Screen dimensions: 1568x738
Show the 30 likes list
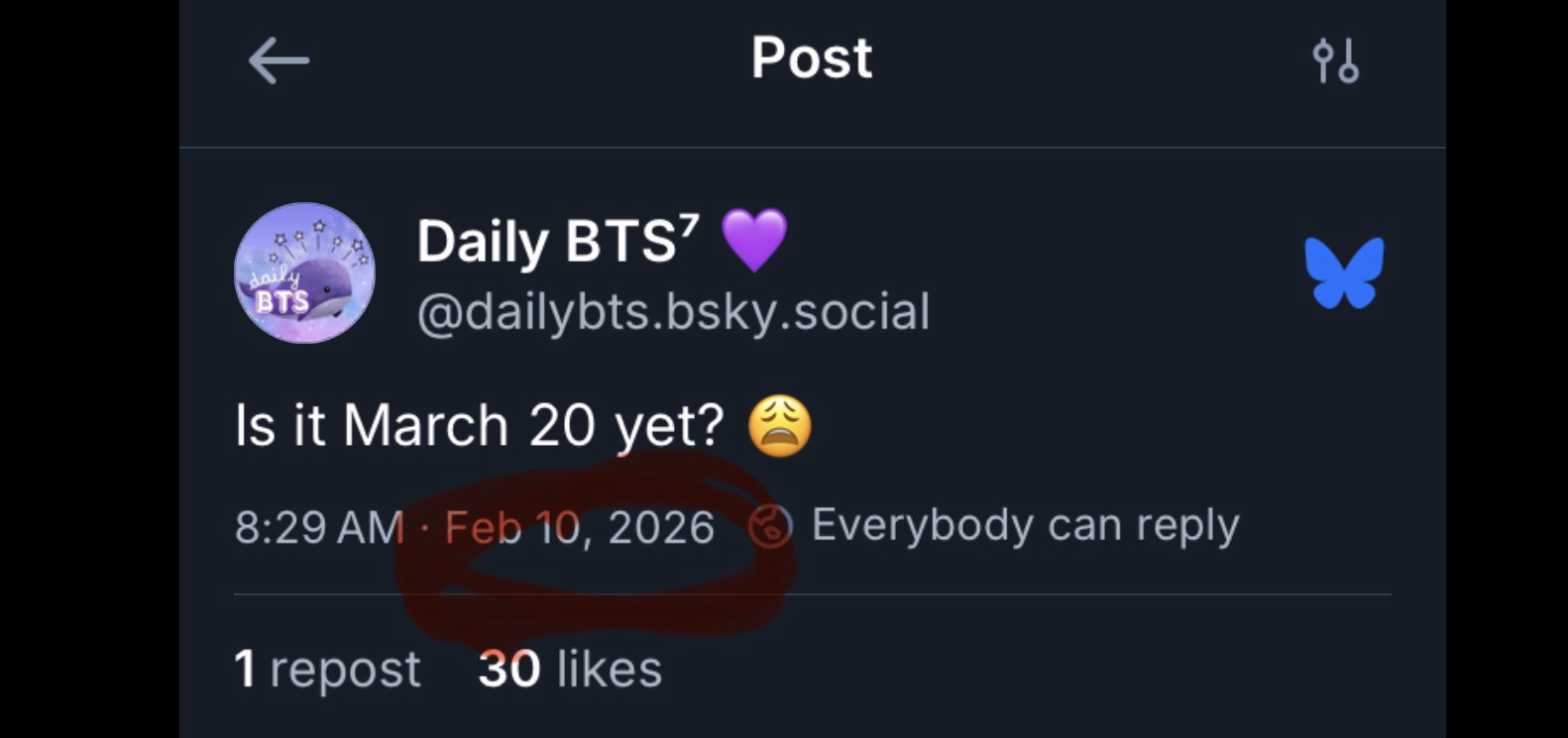(570, 669)
